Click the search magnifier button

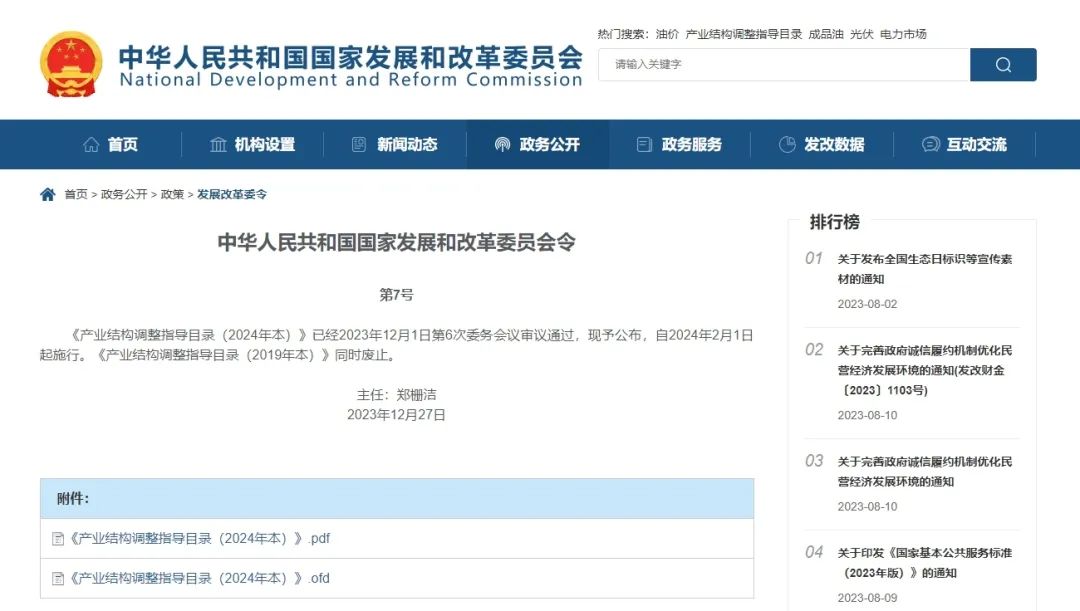1003,65
